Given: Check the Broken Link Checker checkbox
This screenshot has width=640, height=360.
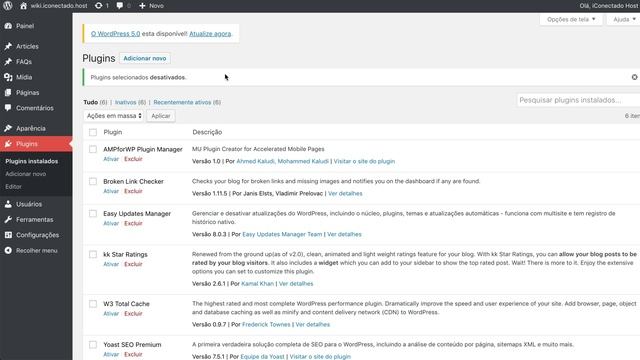Looking at the screenshot, I should (93, 182).
